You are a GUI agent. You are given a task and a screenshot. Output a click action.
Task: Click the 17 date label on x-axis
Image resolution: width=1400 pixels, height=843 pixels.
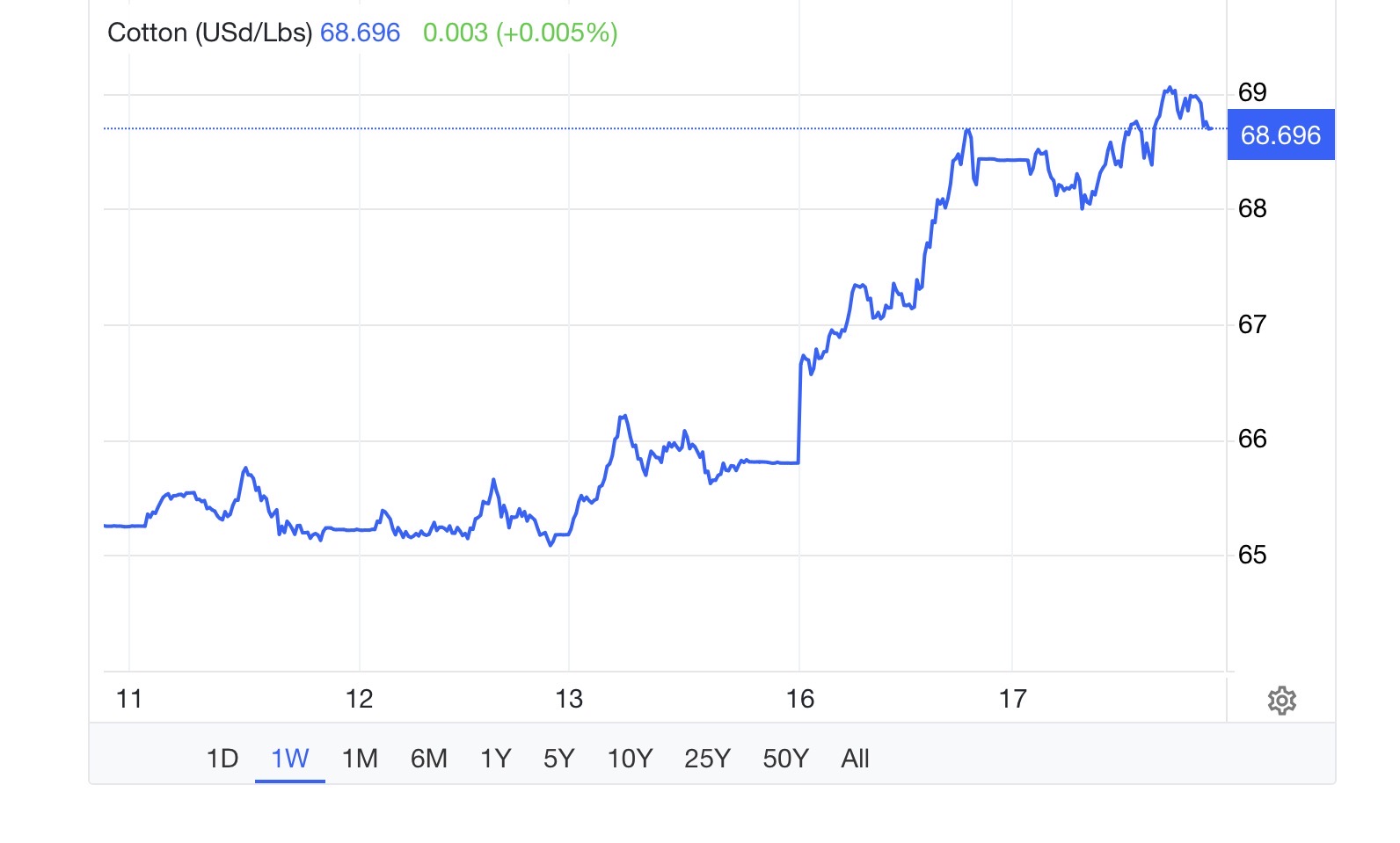coord(1012,699)
